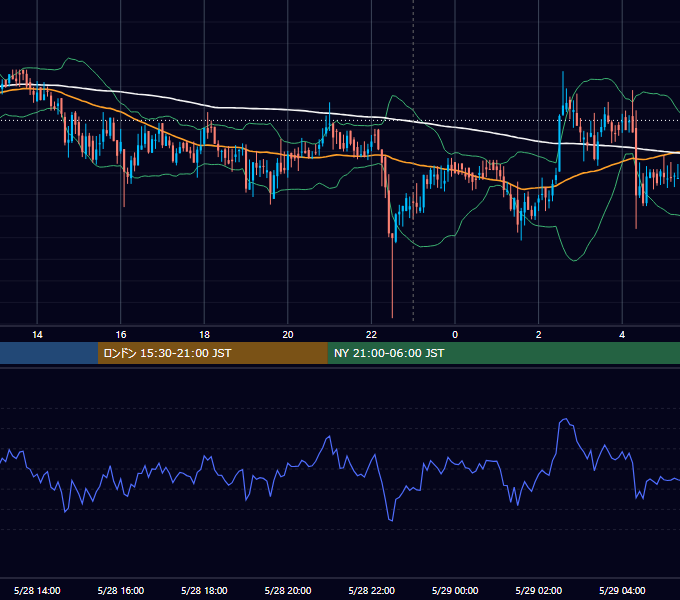
Task: Click the 22 hour axis label
Action: pyautogui.click(x=371, y=335)
